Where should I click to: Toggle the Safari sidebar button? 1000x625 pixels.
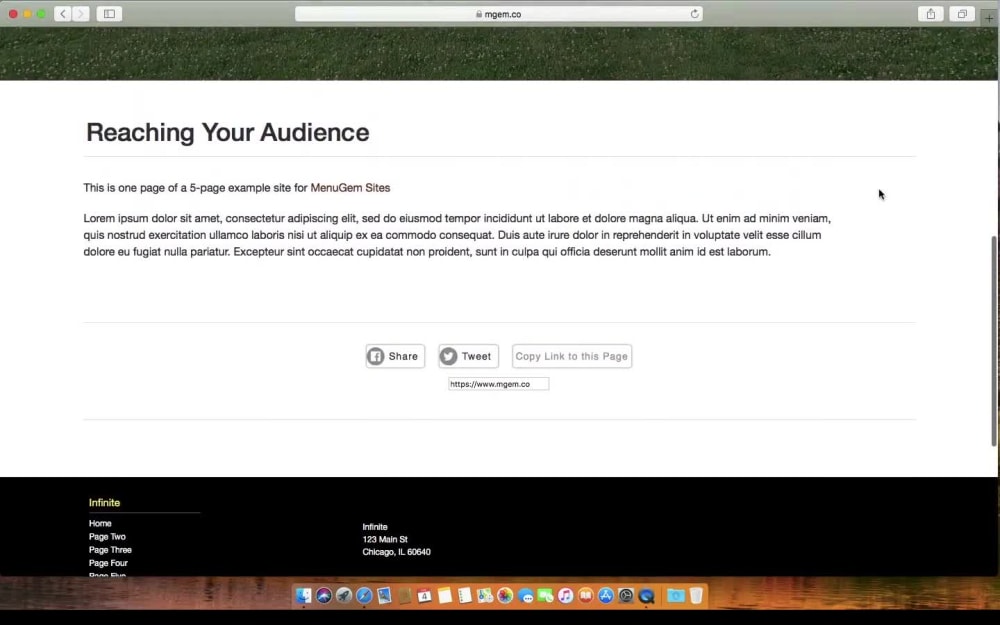pyautogui.click(x=109, y=13)
